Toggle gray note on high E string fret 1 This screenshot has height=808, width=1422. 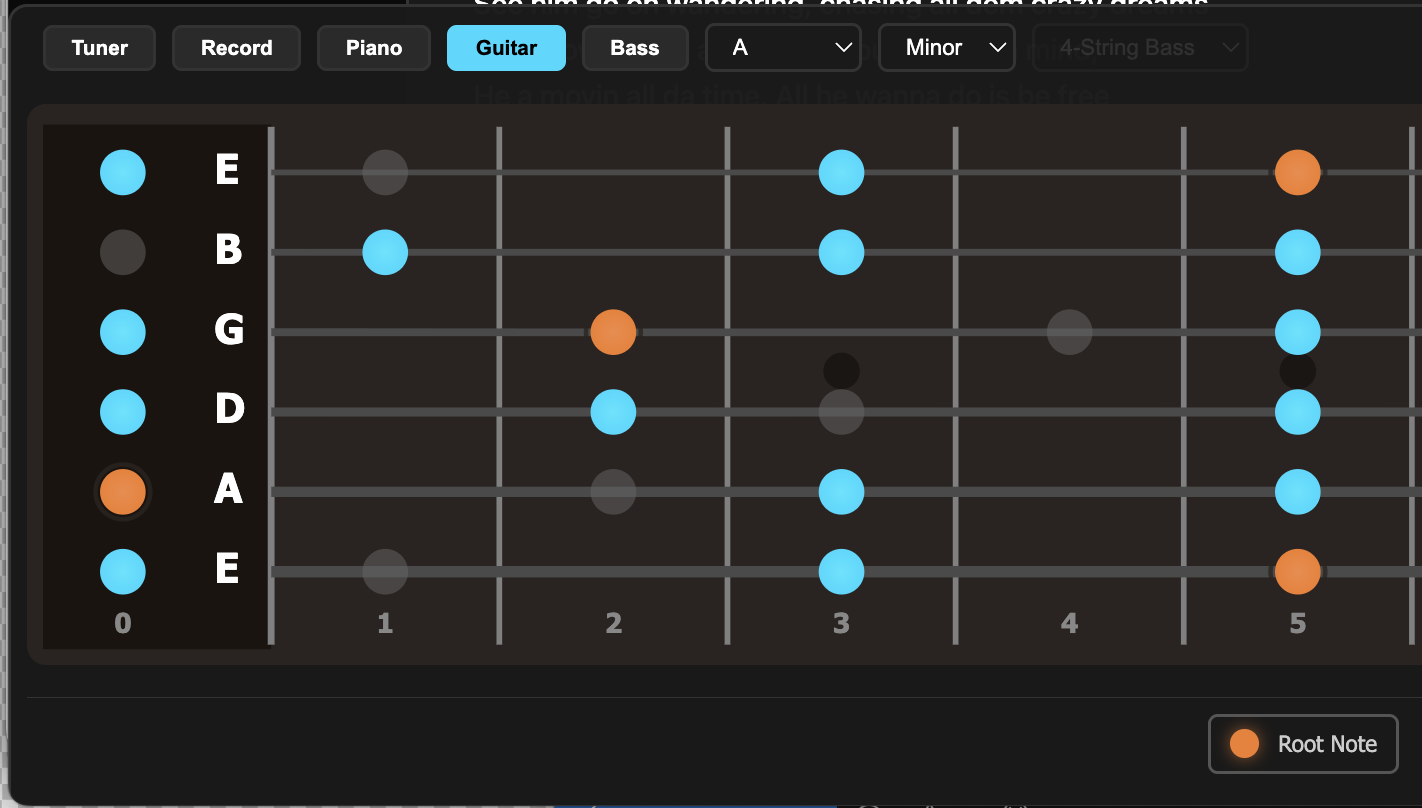pos(385,172)
